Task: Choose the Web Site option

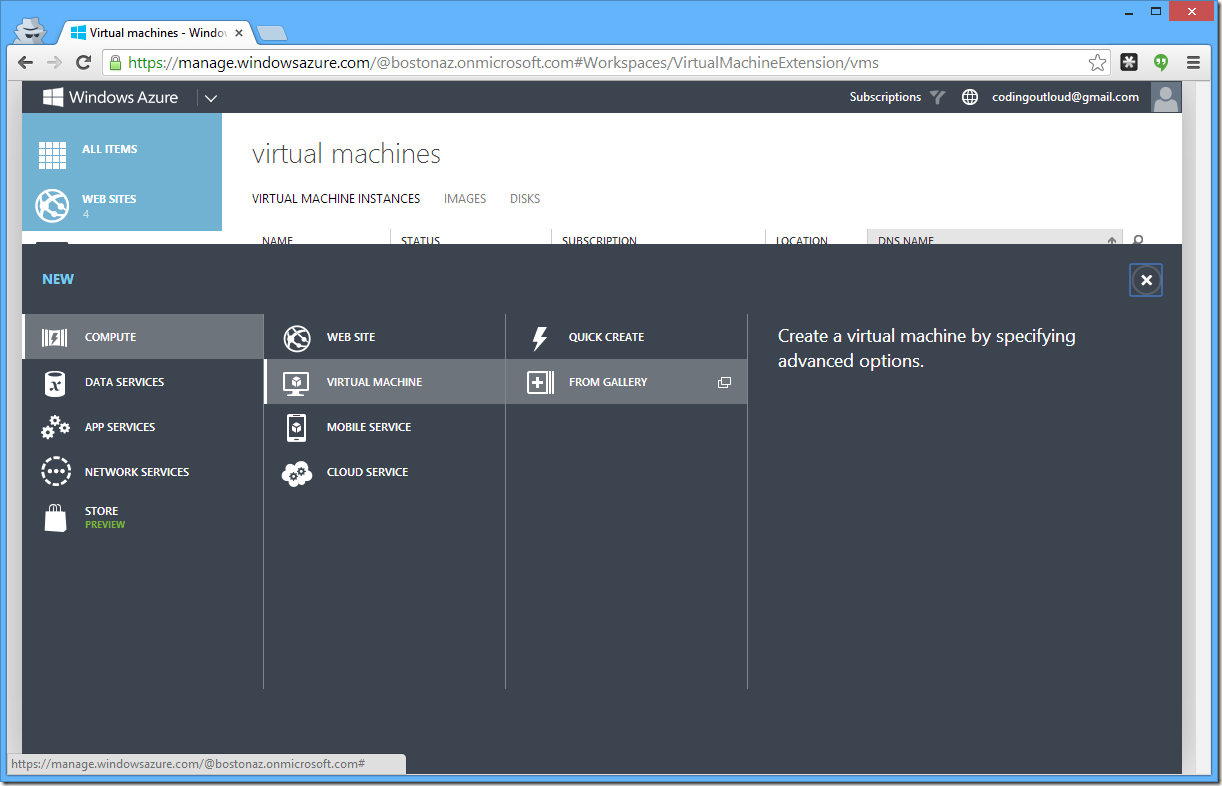Action: coord(350,337)
